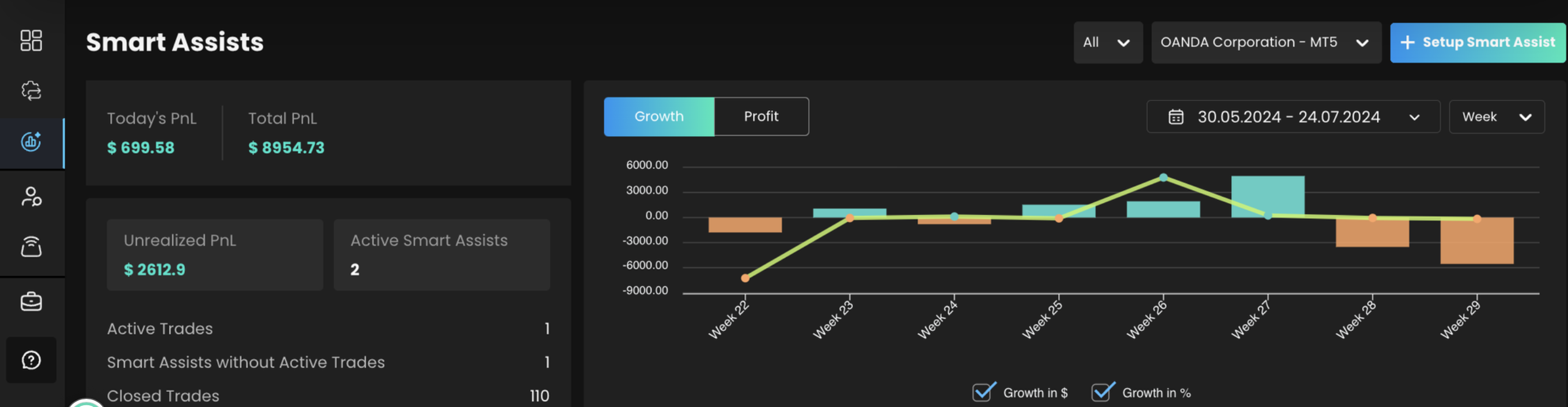The image size is (1568, 407).
Task: Switch to the Profit tab
Action: pyautogui.click(x=761, y=116)
